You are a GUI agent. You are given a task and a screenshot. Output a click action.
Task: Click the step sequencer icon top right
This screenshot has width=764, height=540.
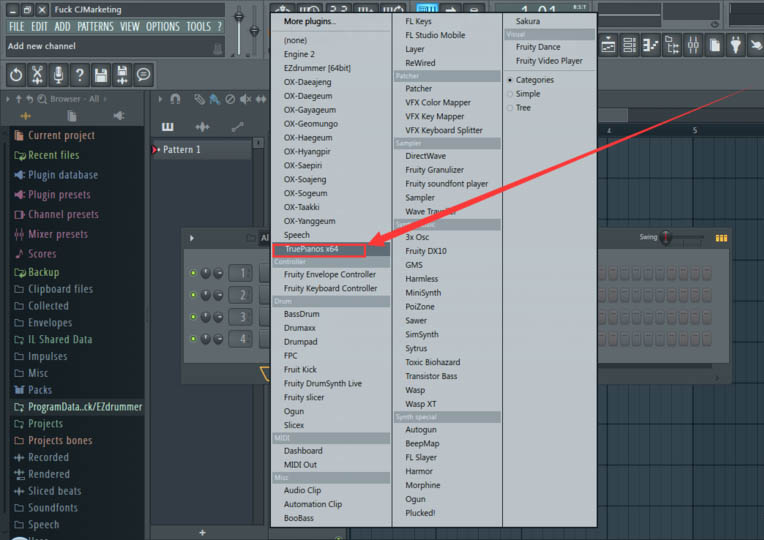coord(629,46)
